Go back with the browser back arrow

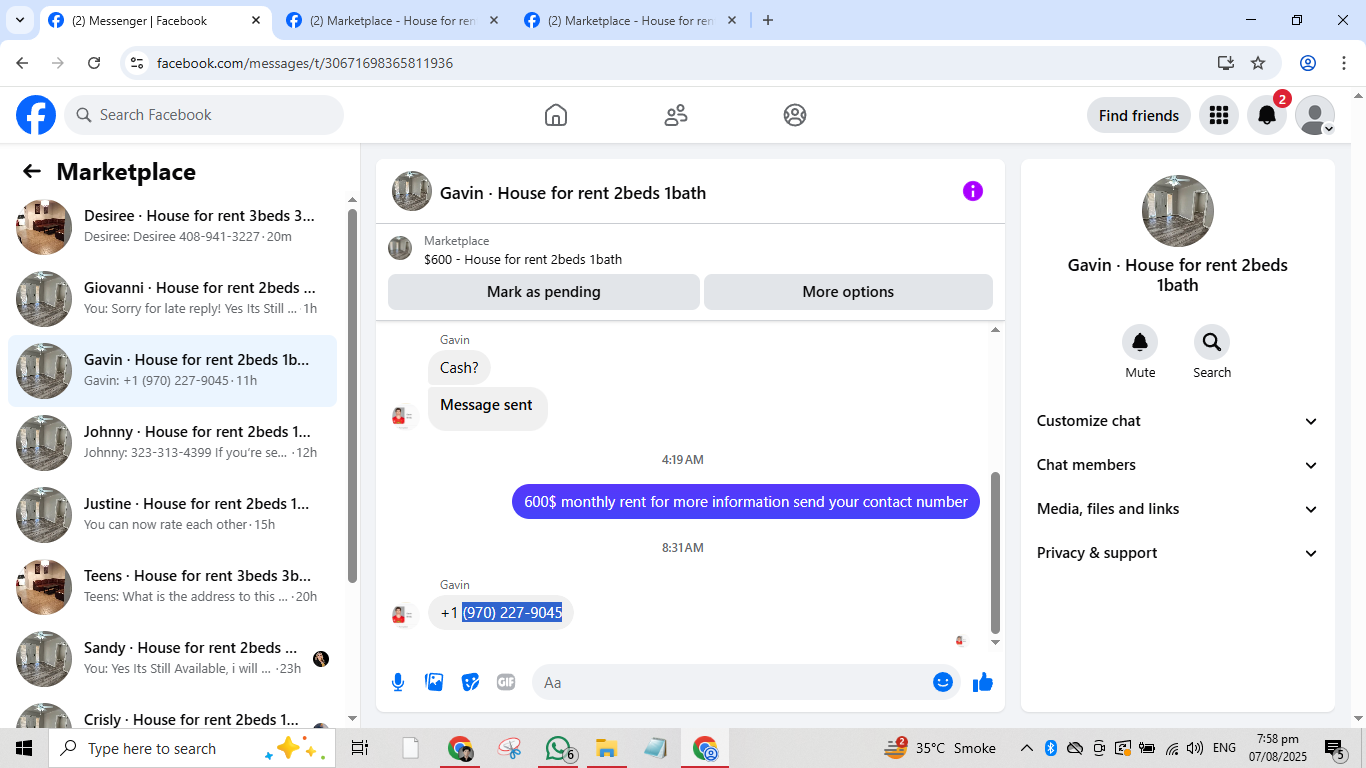point(22,63)
